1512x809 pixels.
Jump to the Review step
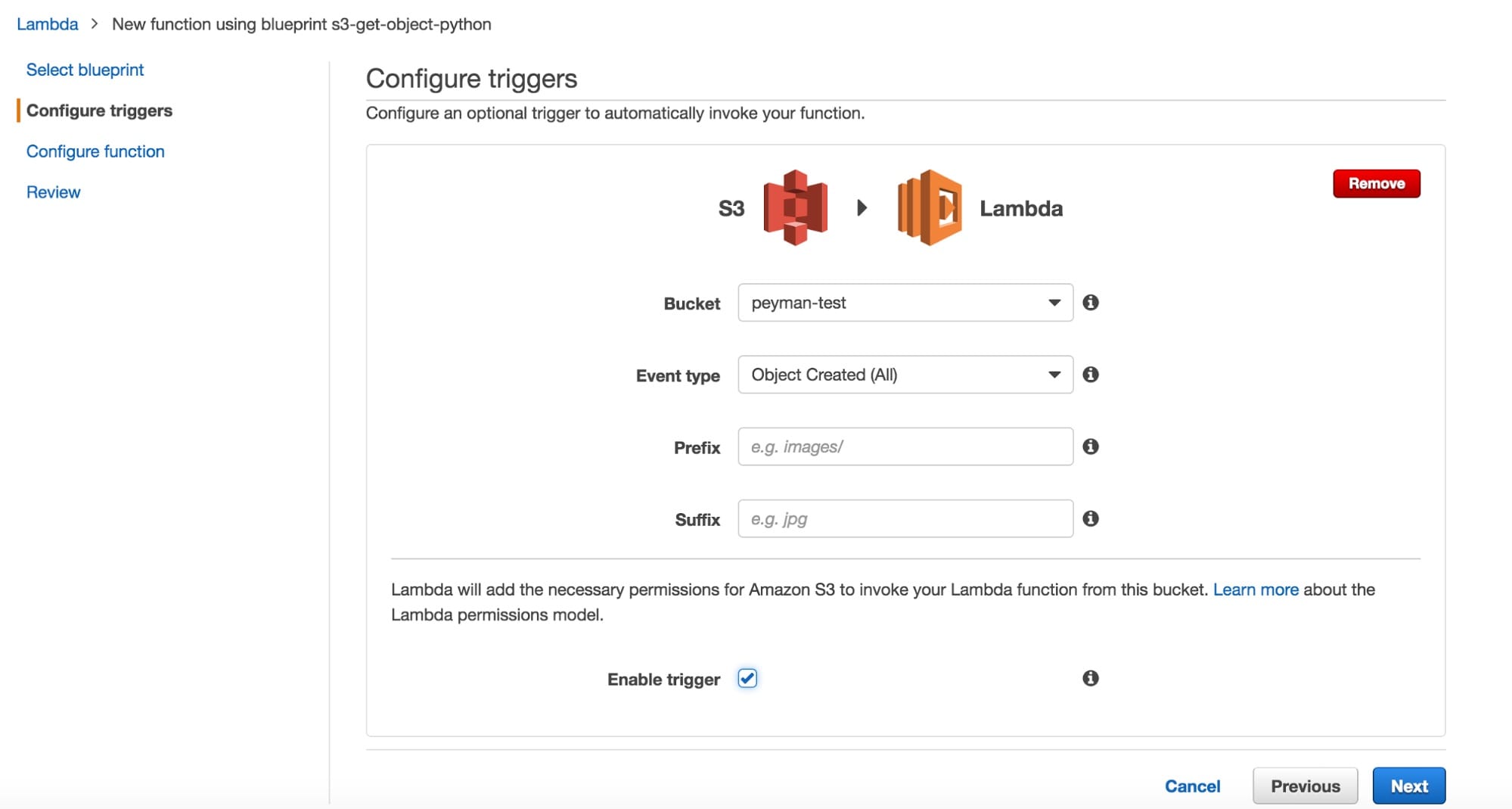(53, 192)
